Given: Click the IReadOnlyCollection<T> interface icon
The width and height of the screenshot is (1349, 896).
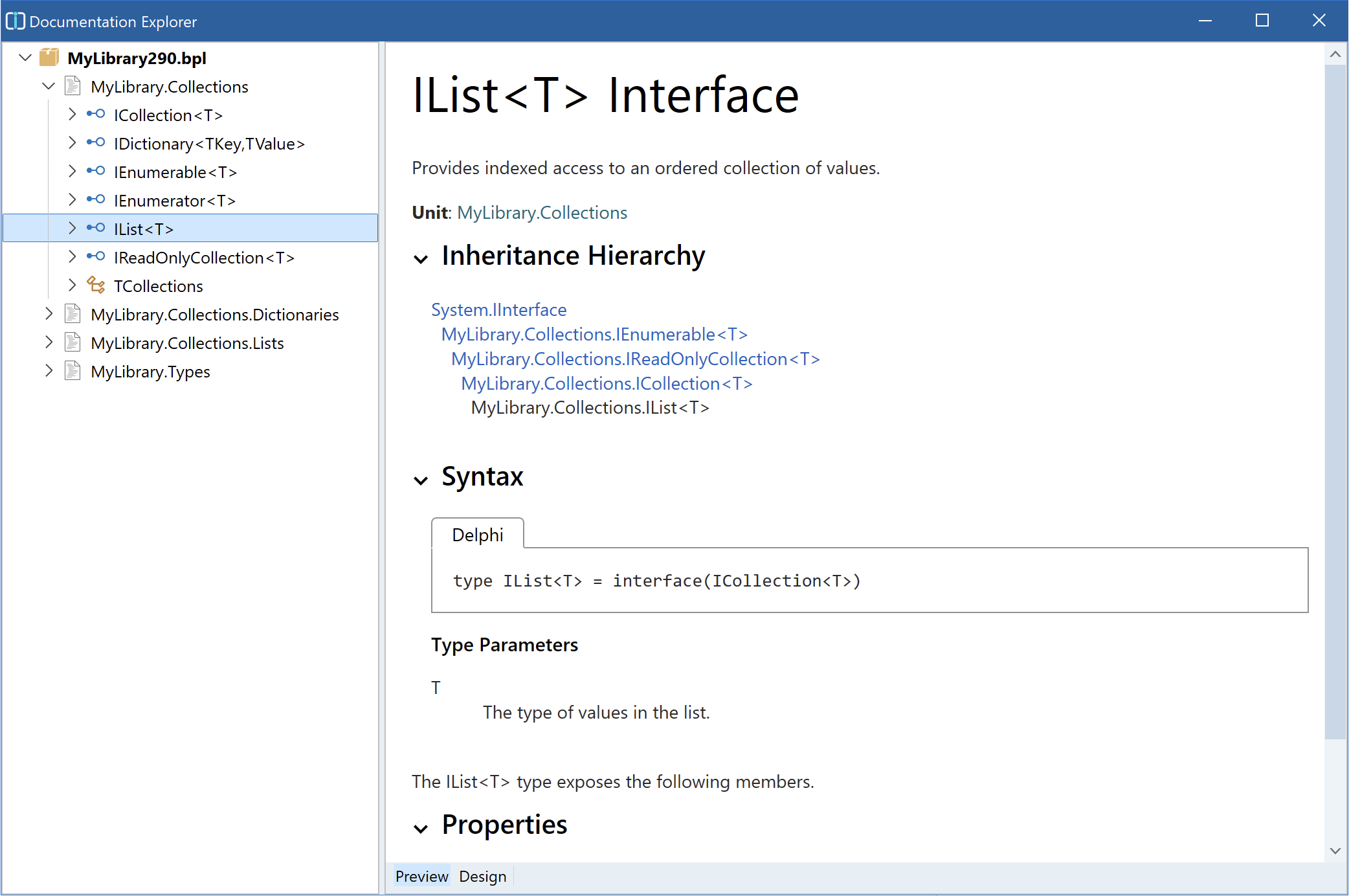Looking at the screenshot, I should (96, 257).
